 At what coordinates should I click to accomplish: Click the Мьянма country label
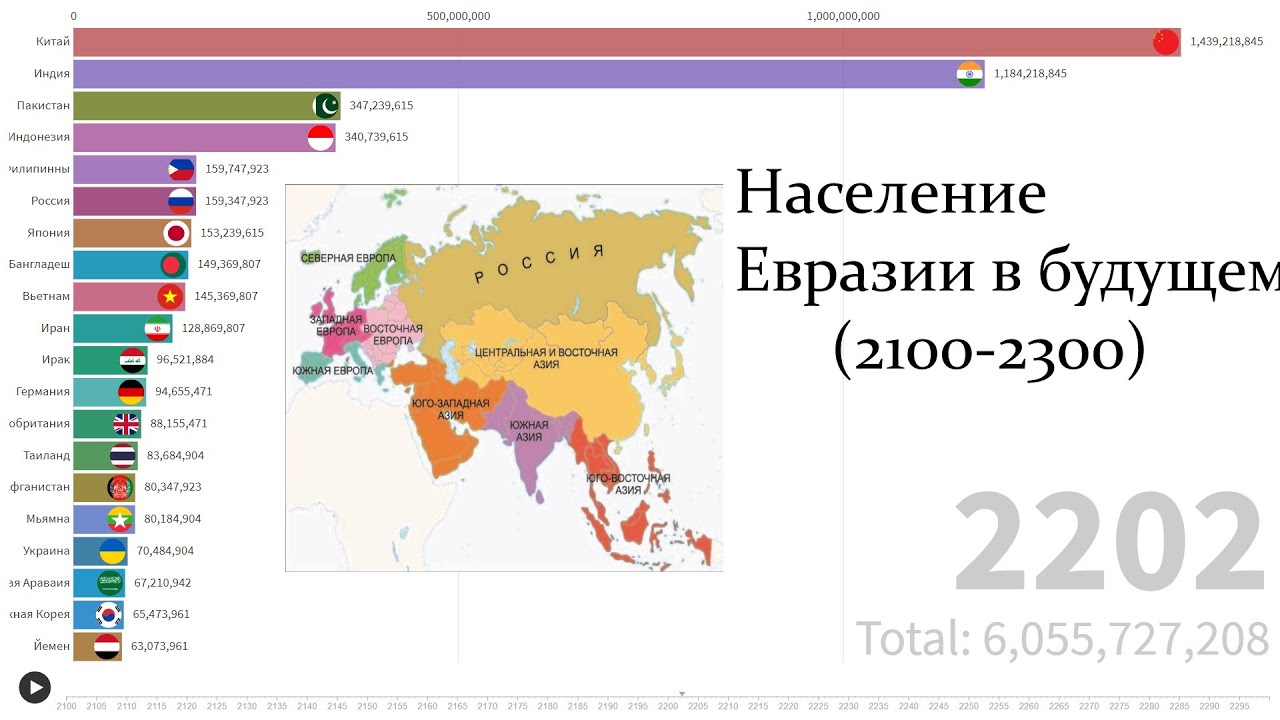49,519
